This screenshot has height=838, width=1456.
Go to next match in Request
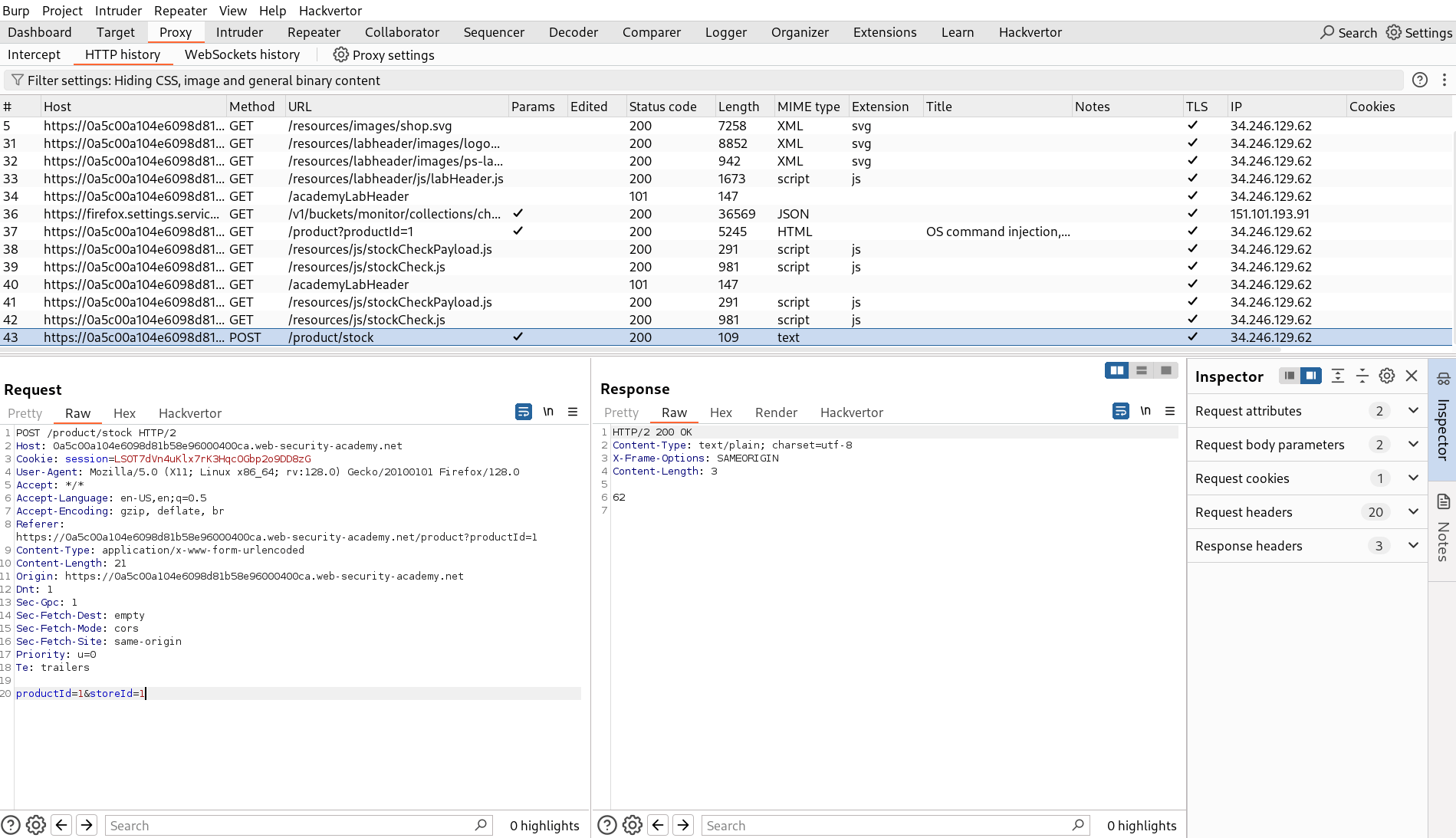(87, 825)
